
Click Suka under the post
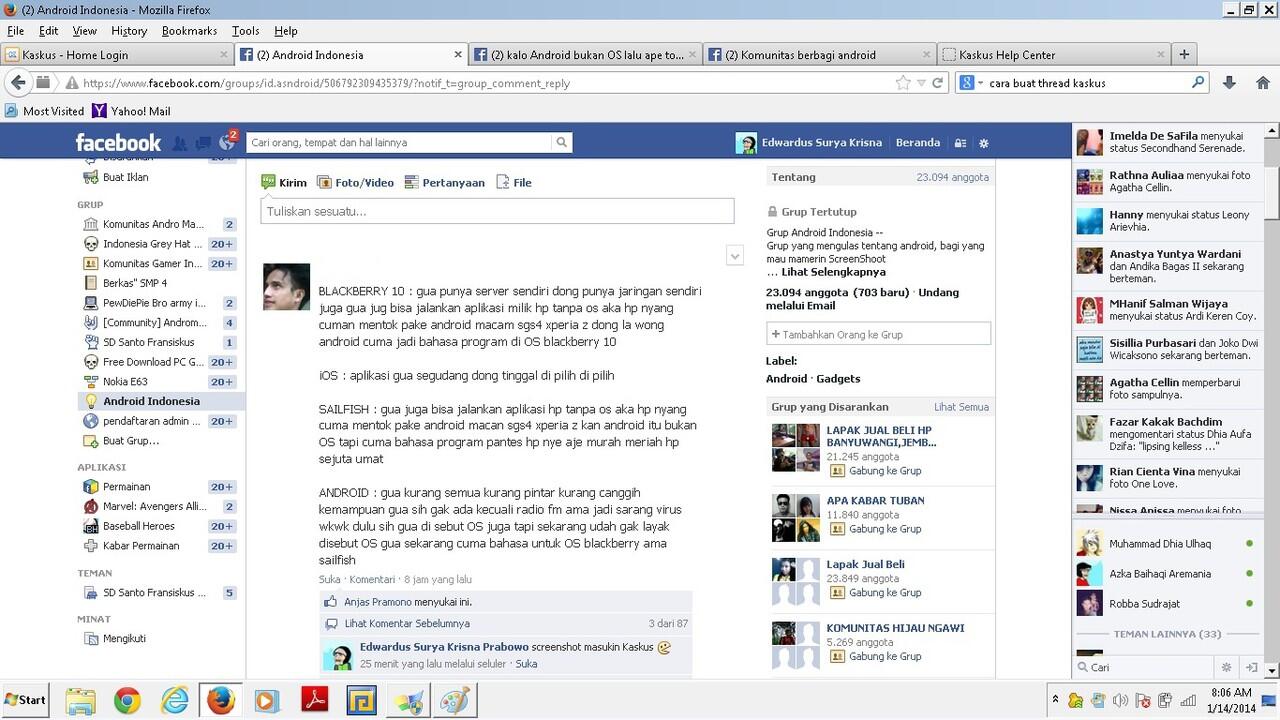pyautogui.click(x=329, y=579)
